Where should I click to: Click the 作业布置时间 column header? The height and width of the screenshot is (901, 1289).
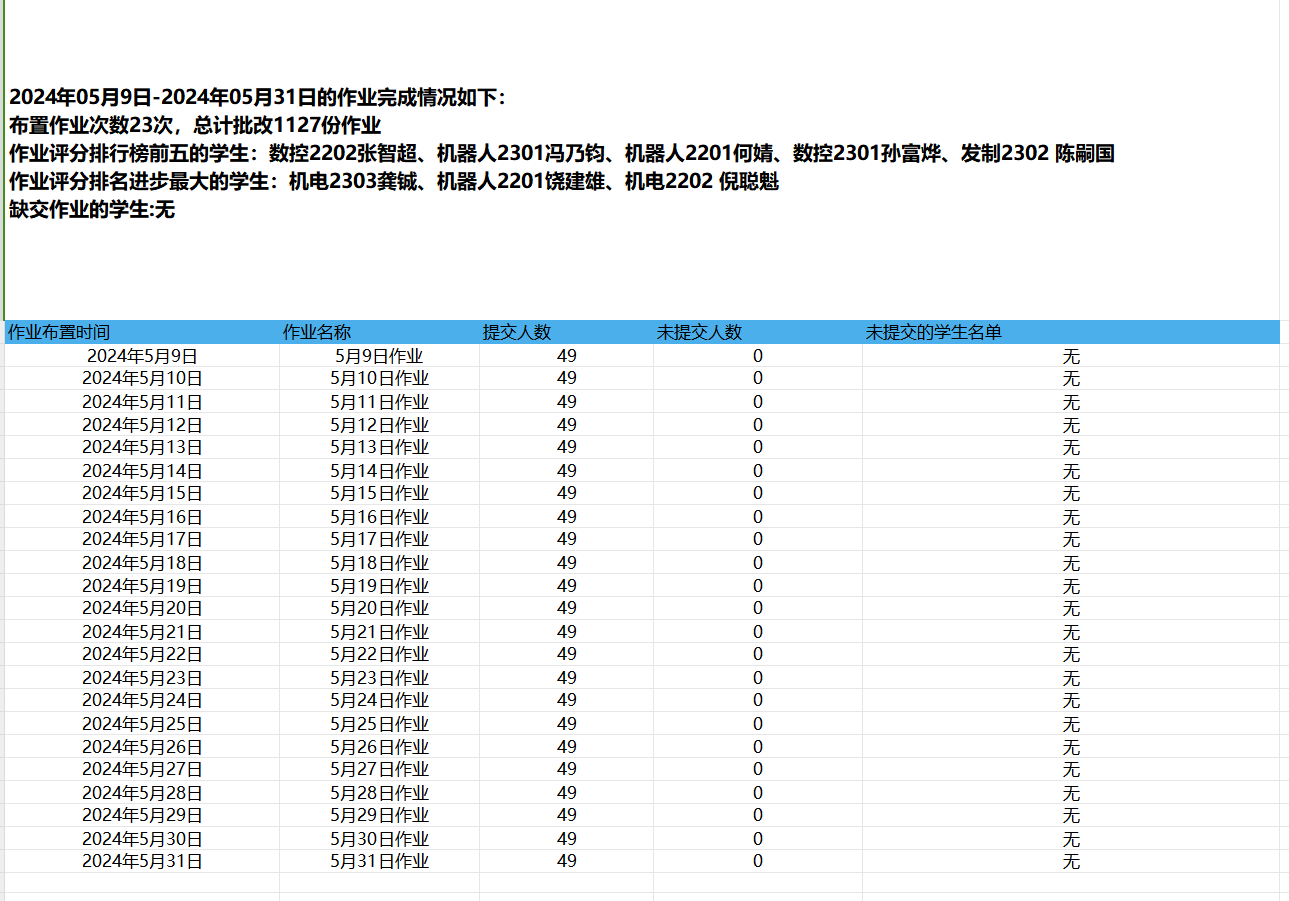(x=59, y=333)
